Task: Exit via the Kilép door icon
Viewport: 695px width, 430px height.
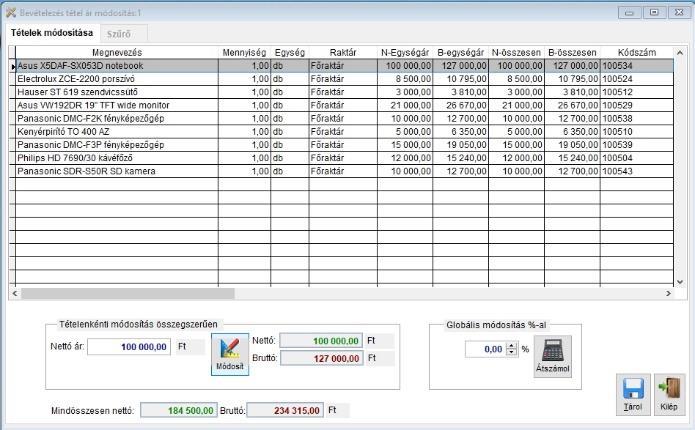Action: pyautogui.click(x=669, y=394)
